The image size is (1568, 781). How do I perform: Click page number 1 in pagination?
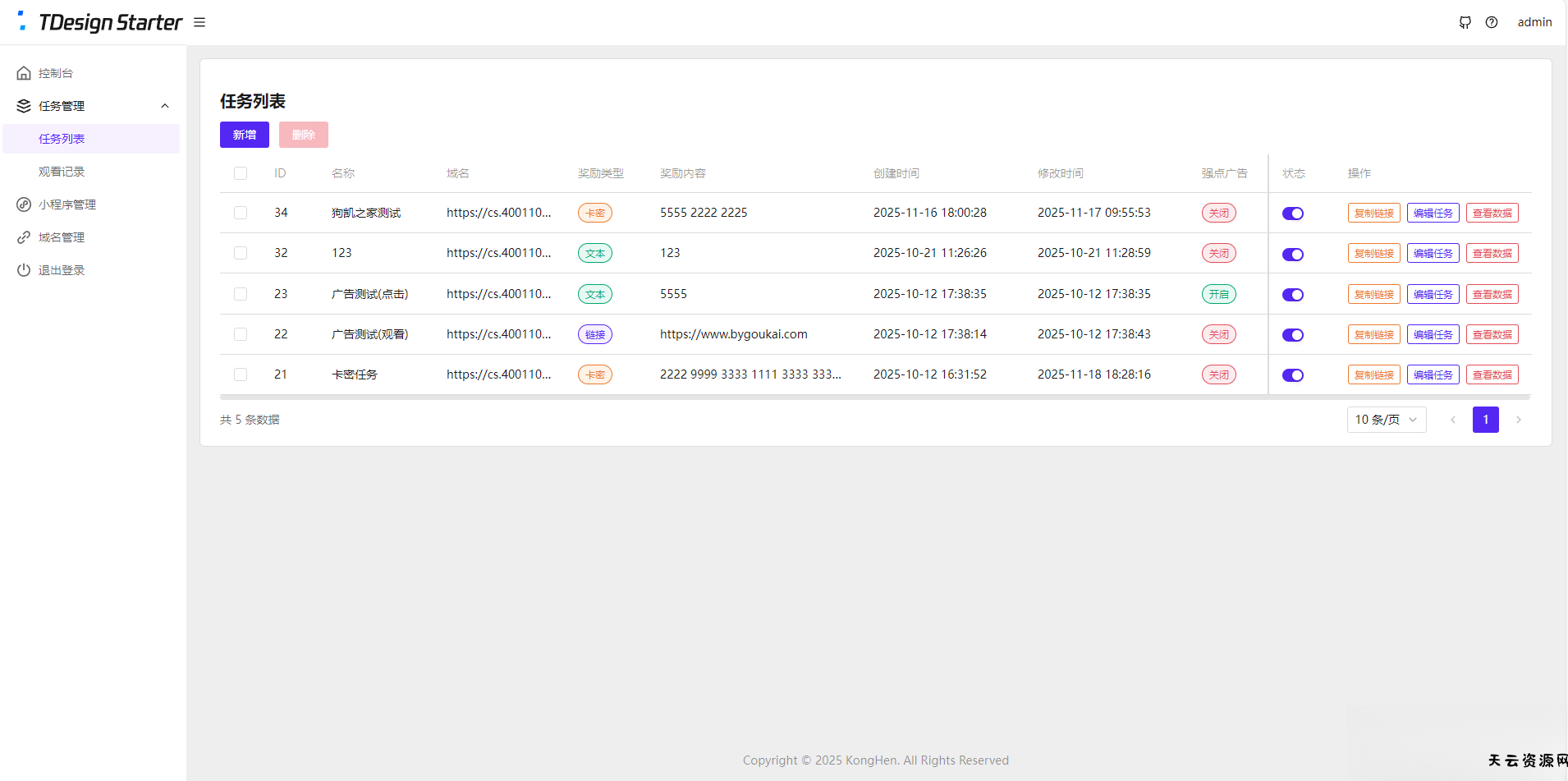1485,420
